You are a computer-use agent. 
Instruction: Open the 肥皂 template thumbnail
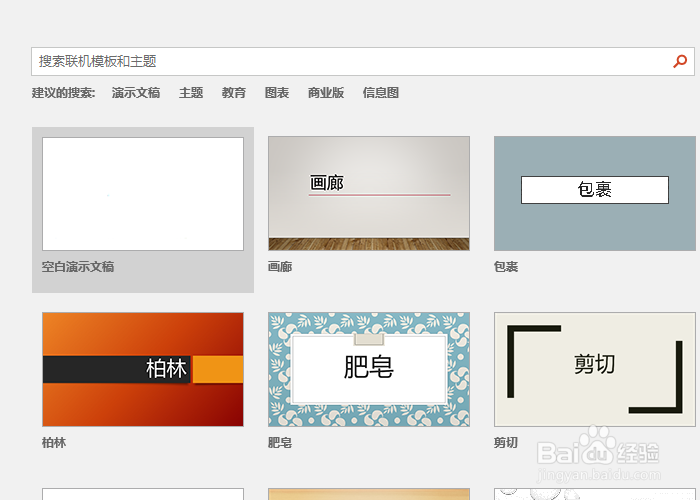tap(369, 369)
